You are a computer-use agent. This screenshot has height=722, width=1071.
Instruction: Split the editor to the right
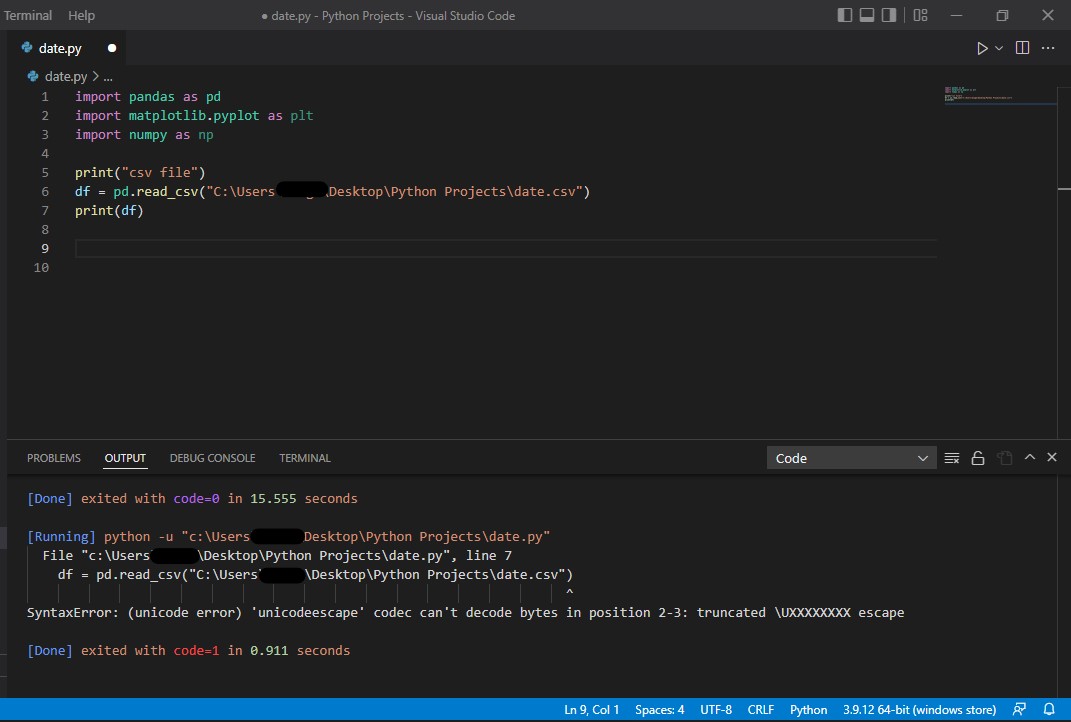[x=1022, y=48]
